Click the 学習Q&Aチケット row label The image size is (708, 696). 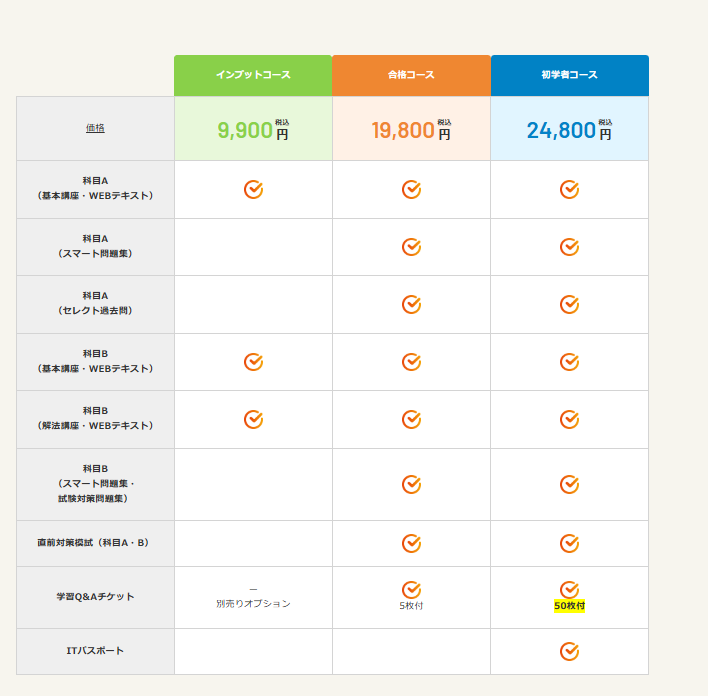point(95,597)
